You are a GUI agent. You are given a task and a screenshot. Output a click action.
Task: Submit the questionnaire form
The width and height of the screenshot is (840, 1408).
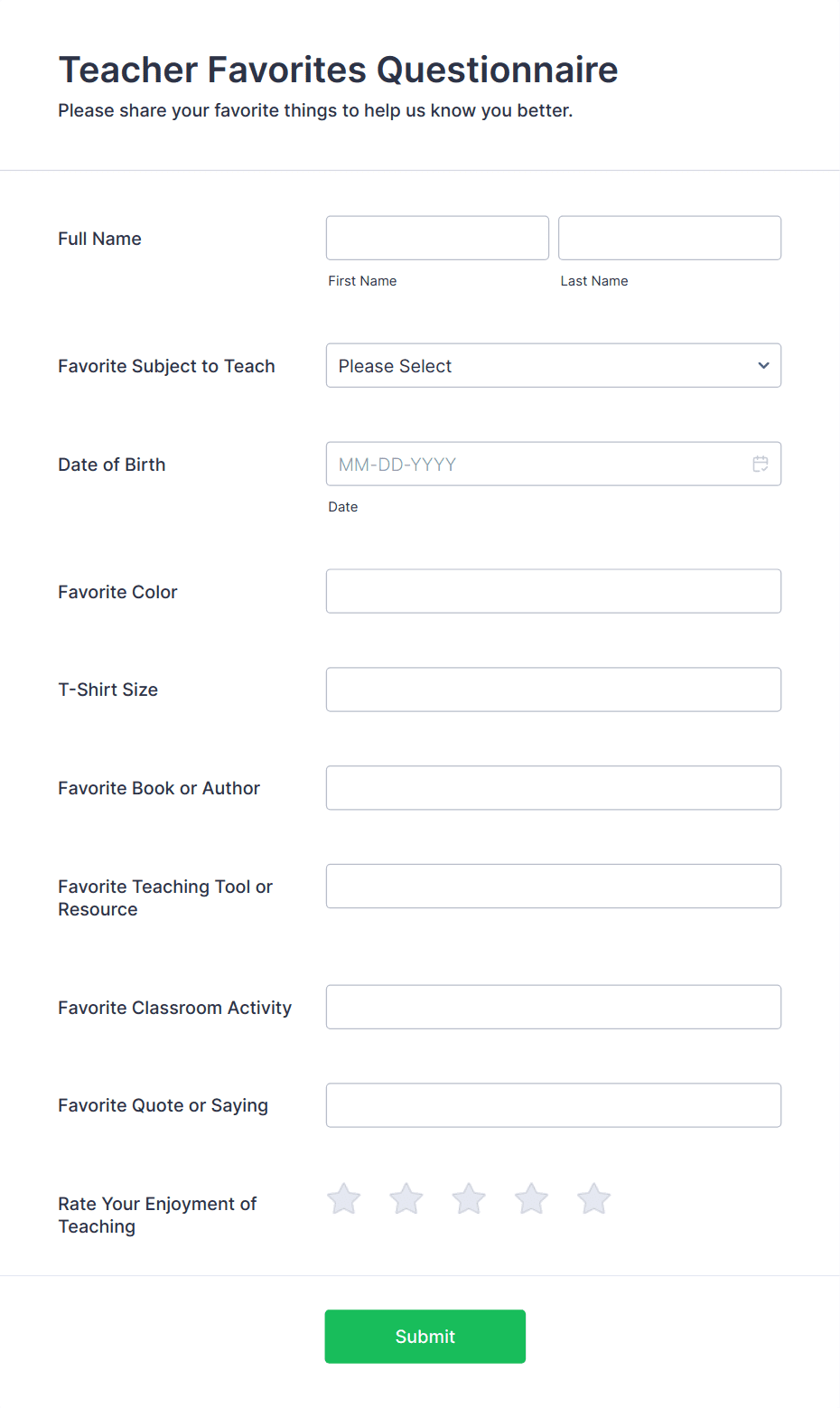pos(425,1337)
